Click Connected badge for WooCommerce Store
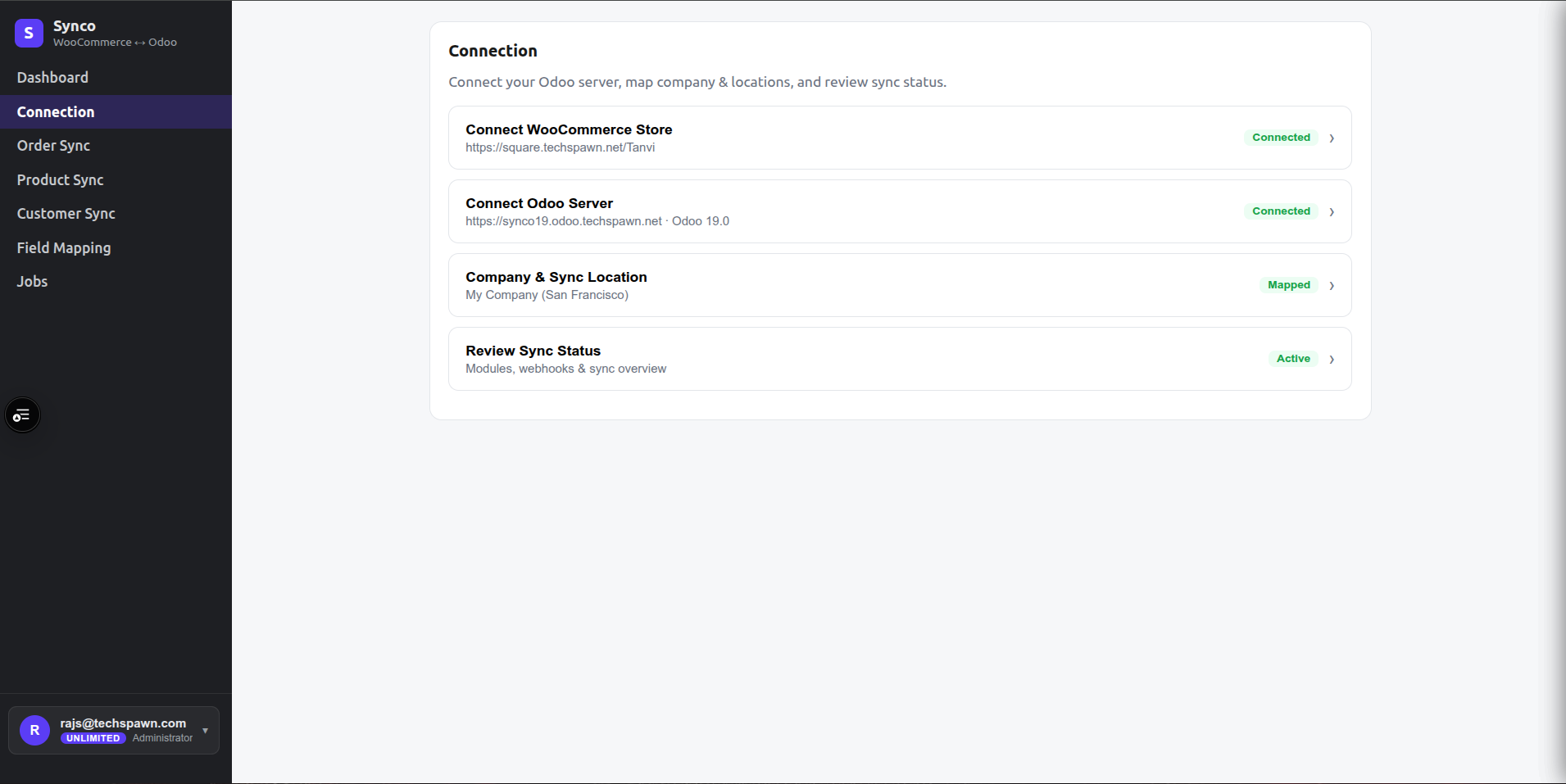 tap(1281, 138)
